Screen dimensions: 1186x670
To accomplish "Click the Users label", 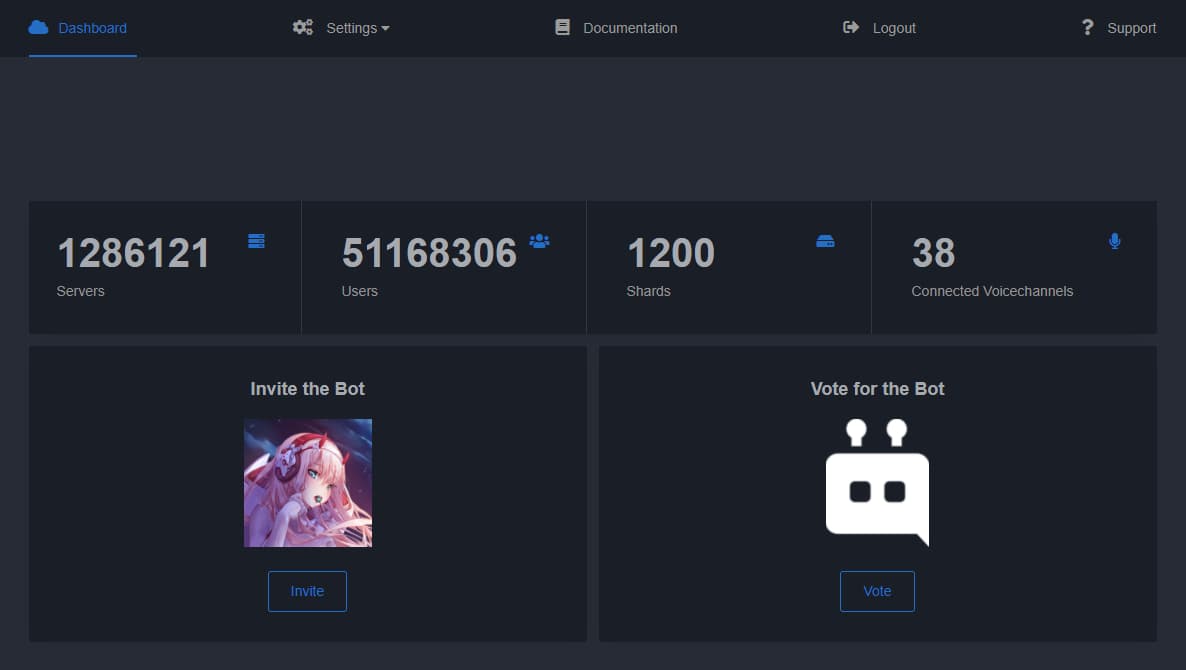I will pyautogui.click(x=359, y=291).
